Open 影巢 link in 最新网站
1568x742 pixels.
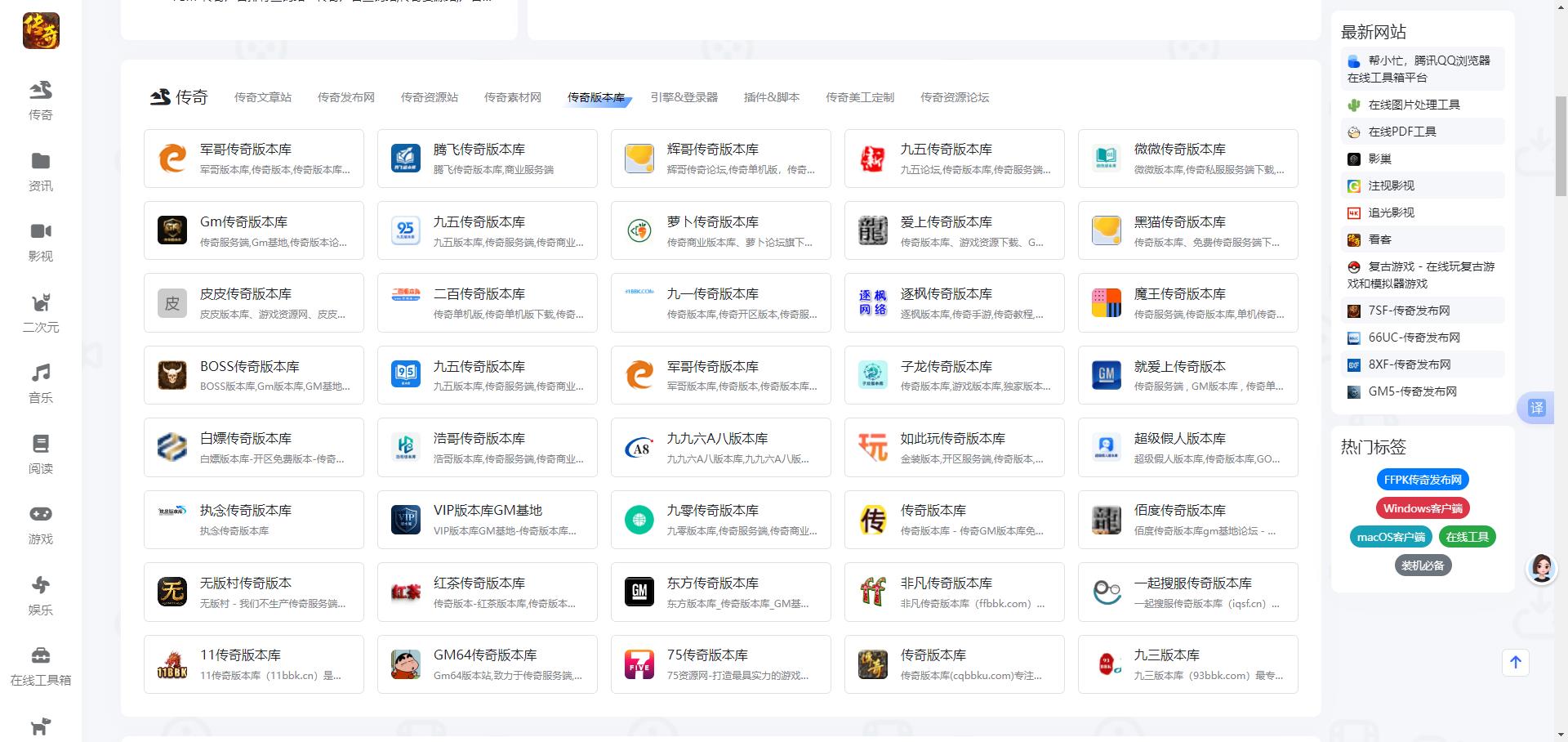click(1423, 159)
